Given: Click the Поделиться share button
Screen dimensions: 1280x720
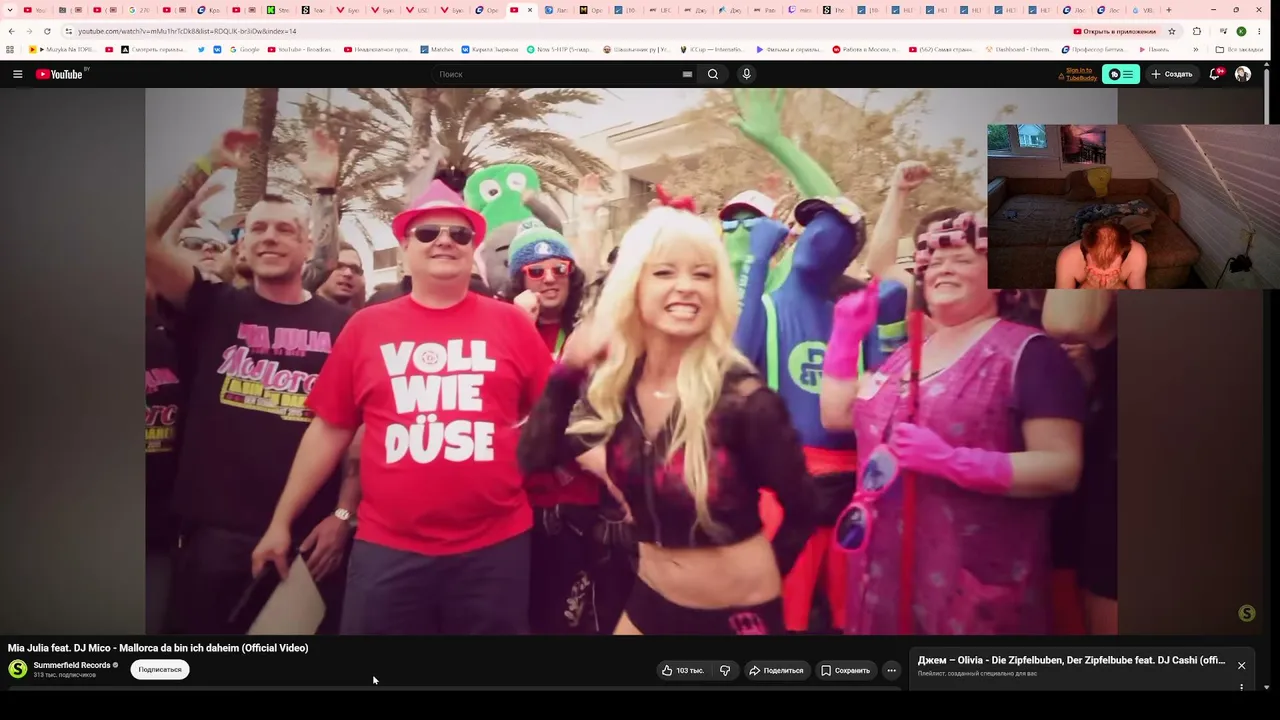Looking at the screenshot, I should tap(776, 670).
